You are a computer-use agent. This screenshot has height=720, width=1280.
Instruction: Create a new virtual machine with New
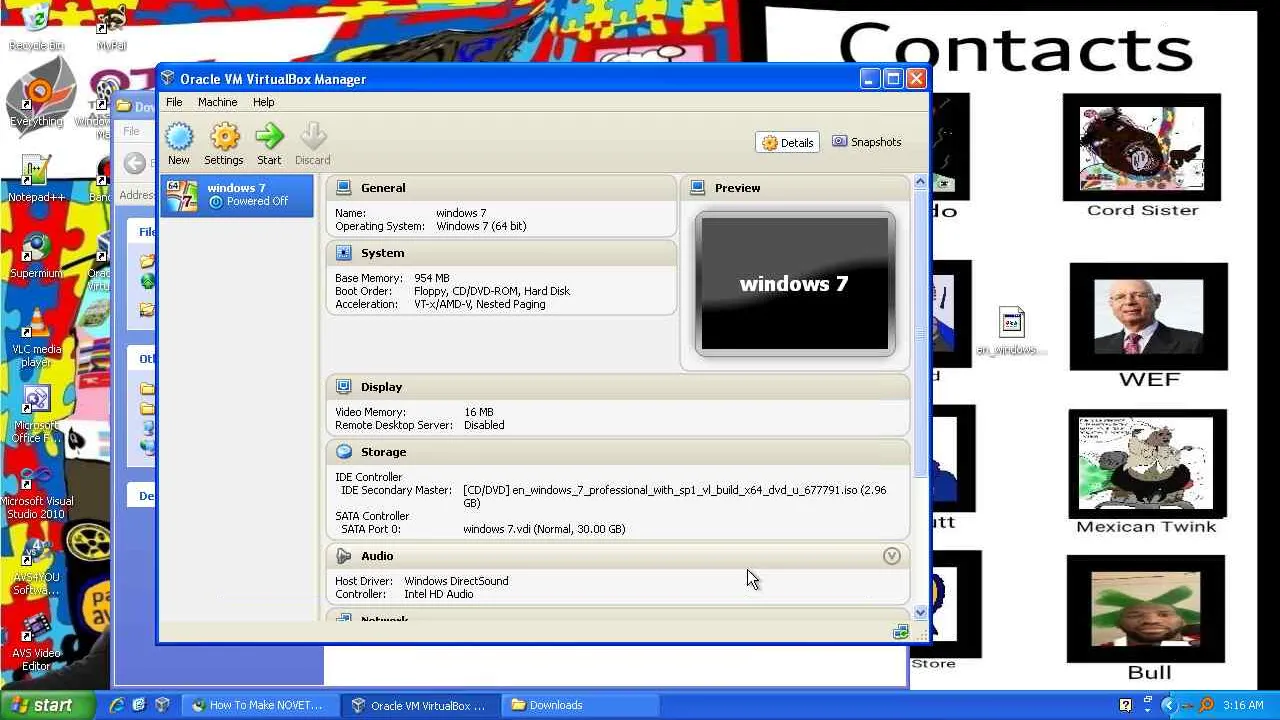point(179,144)
